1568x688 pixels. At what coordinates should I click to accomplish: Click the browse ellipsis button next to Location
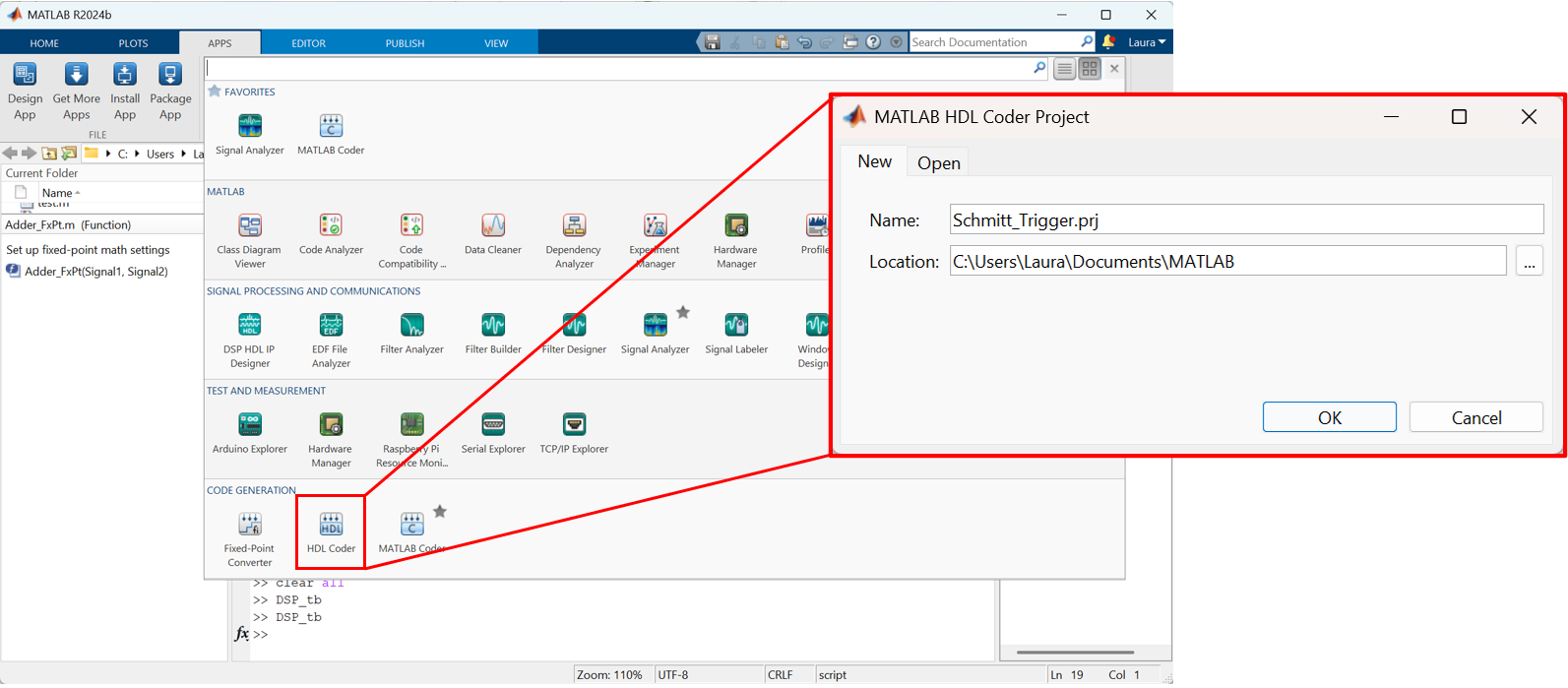pyautogui.click(x=1529, y=262)
